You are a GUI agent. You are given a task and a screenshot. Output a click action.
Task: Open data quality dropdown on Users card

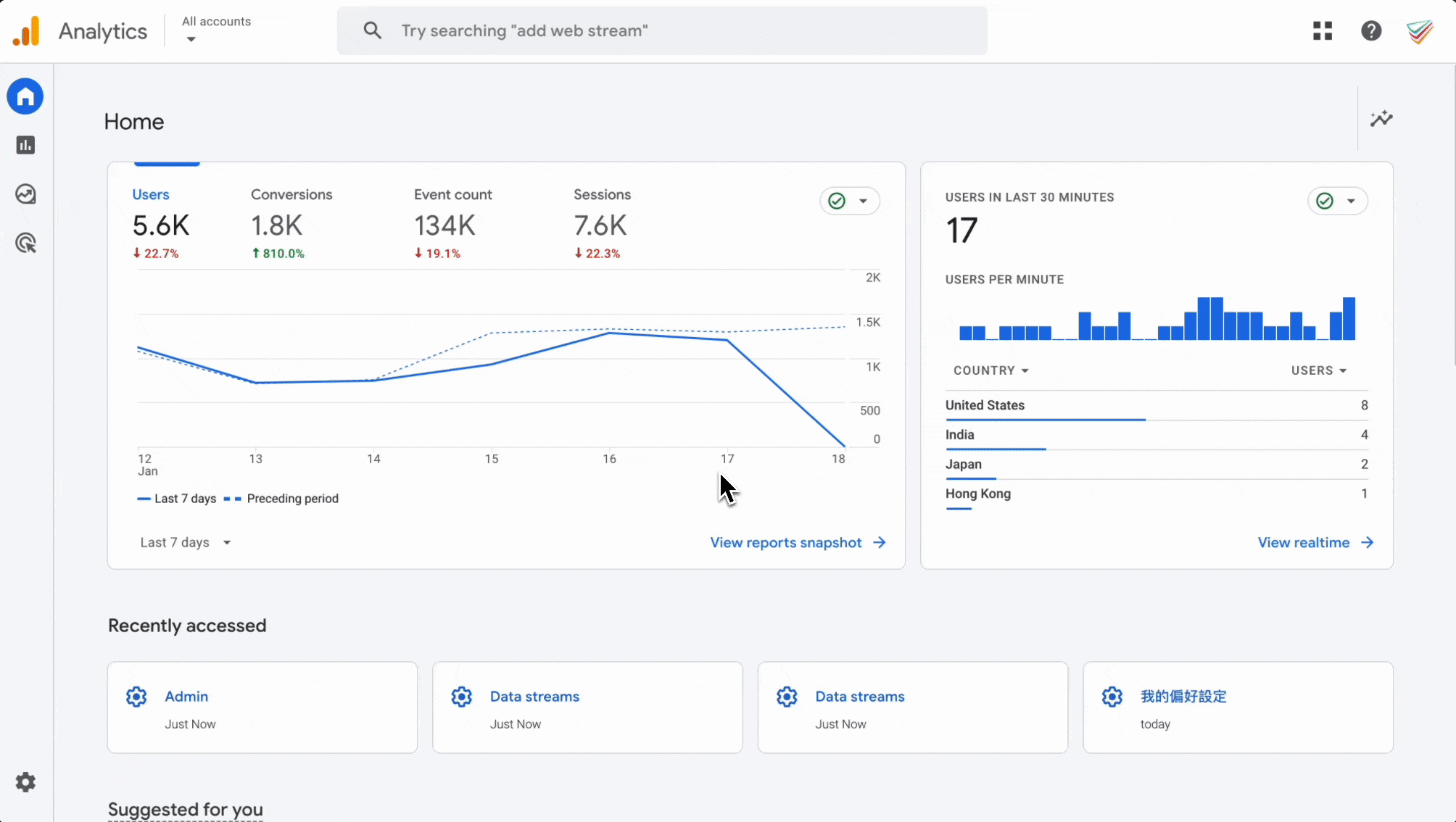[850, 201]
